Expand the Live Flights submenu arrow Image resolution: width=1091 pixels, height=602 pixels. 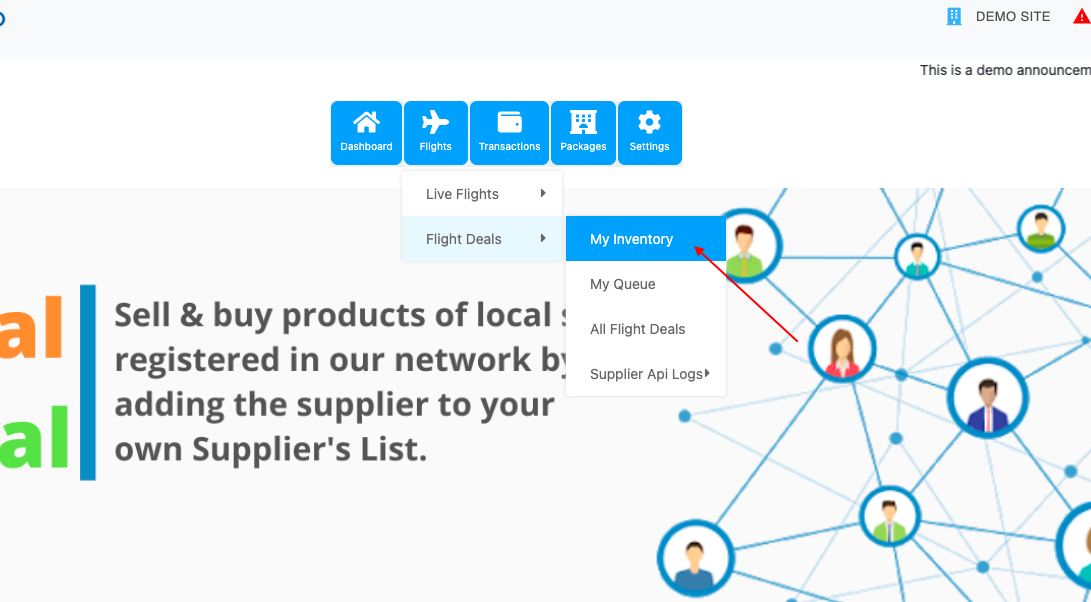[543, 194]
